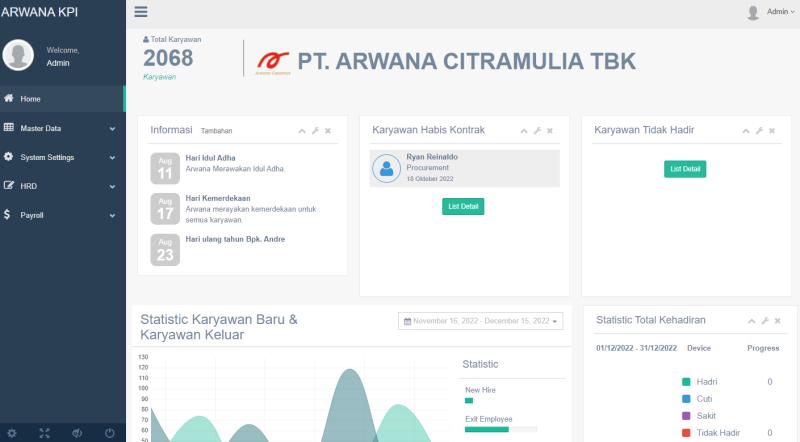
Task: Close the Karyawan Tidak Hadir panel
Action: (x=772, y=131)
